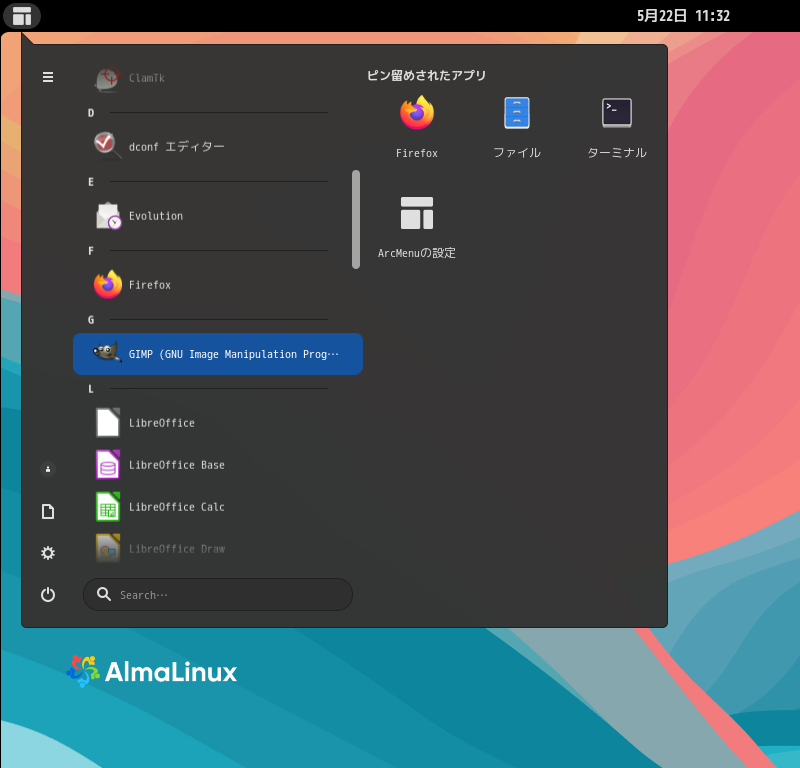Open the hamburger menu in ArcMenu sidebar
This screenshot has height=768, width=800.
48,77
